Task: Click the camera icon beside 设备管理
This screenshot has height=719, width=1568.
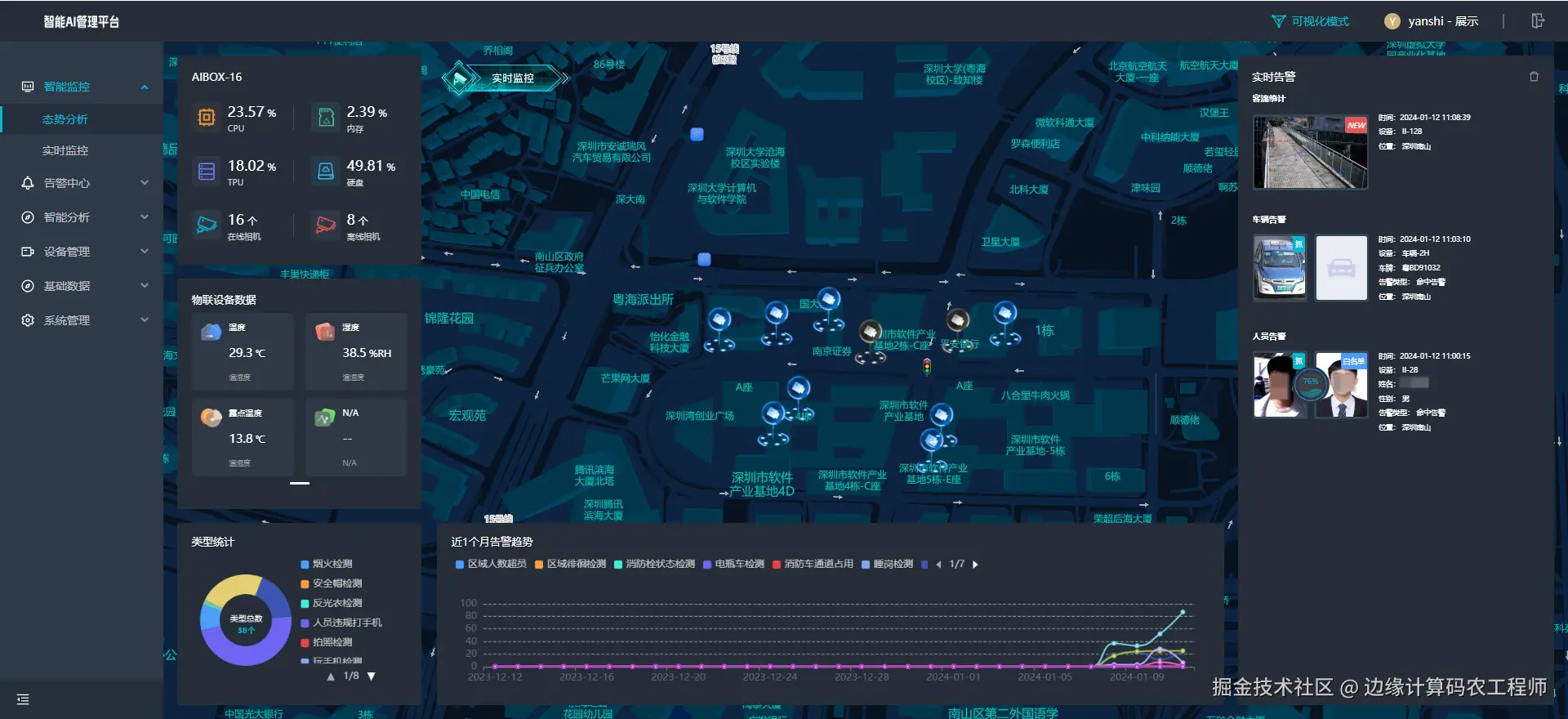Action: 28,252
